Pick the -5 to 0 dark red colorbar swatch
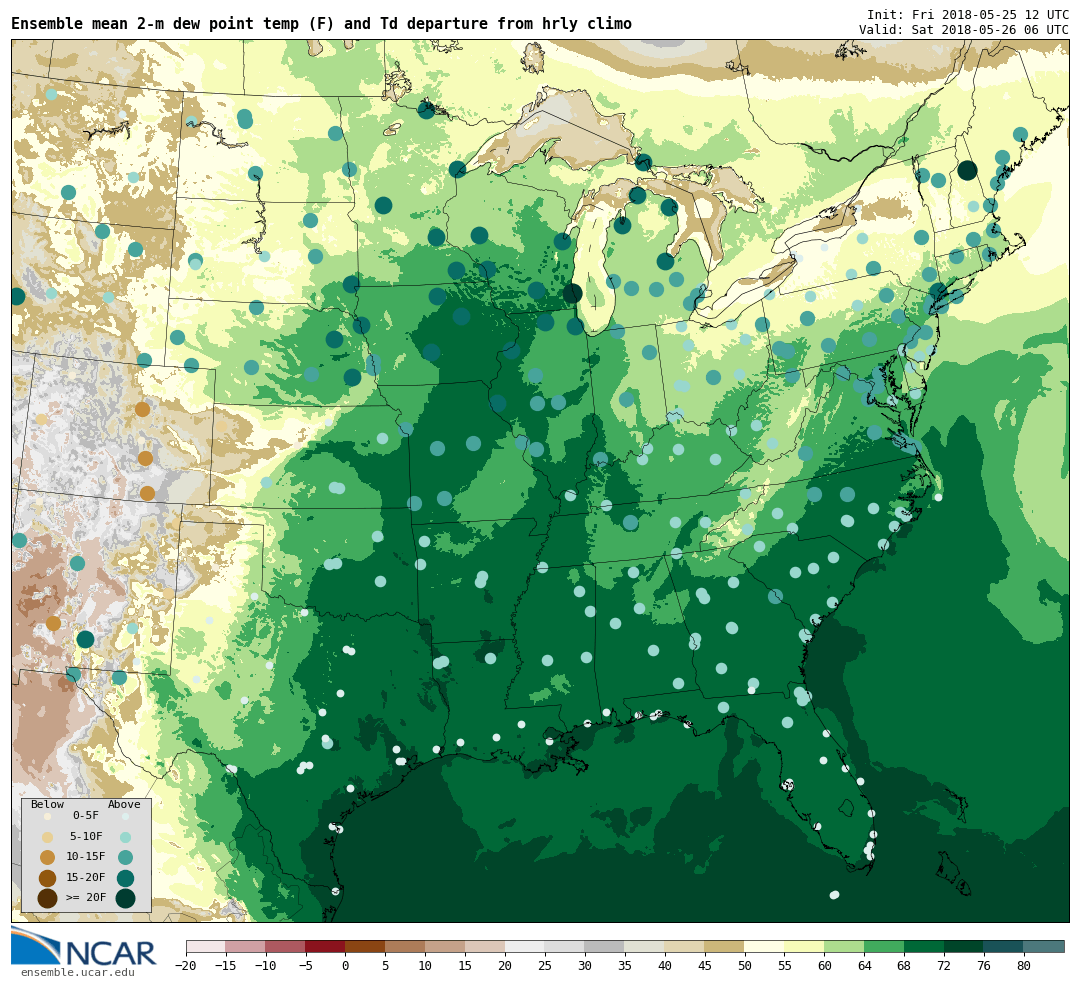1080x985 pixels. (325, 946)
